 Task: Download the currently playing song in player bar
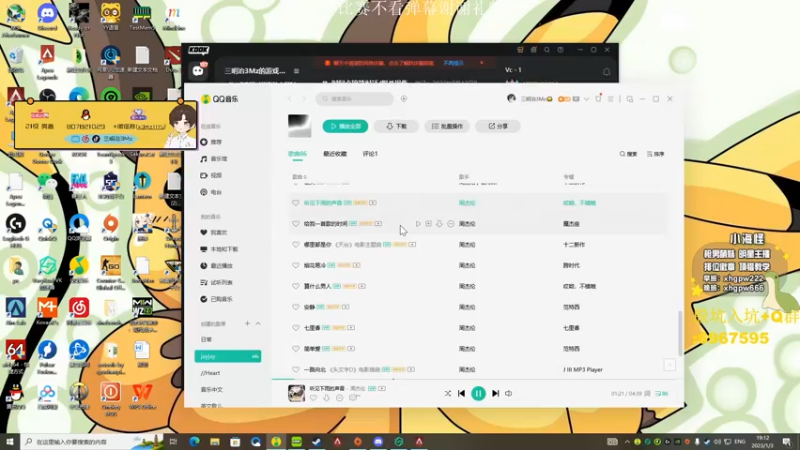click(x=327, y=398)
